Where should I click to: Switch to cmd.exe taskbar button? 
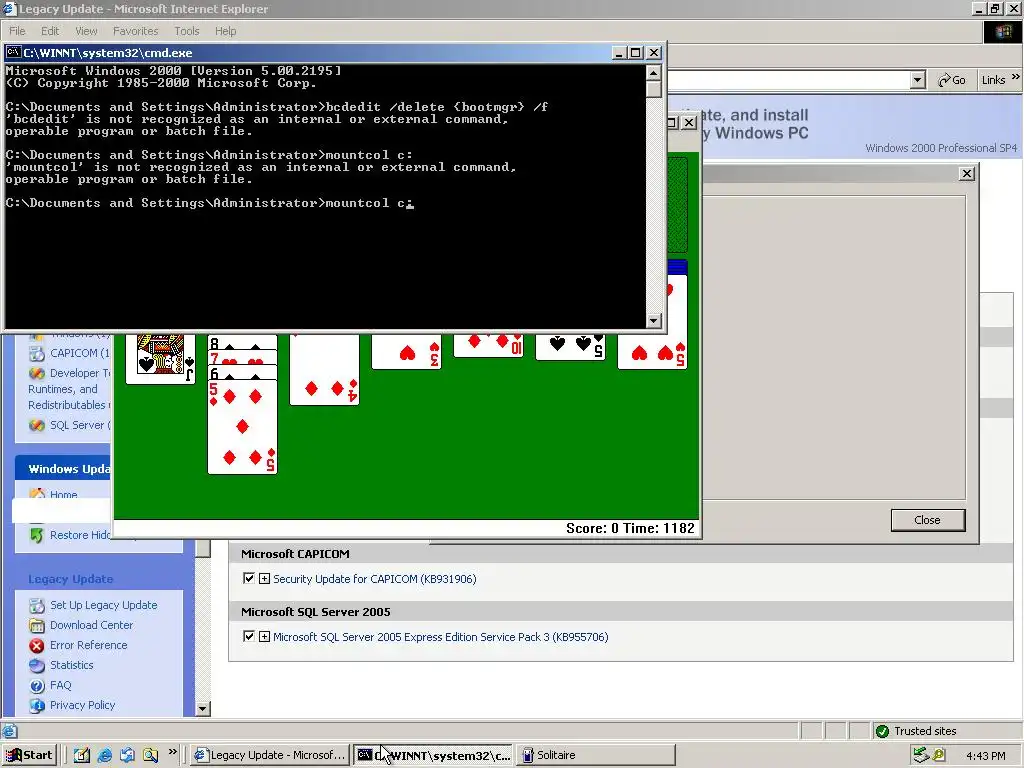pos(433,755)
